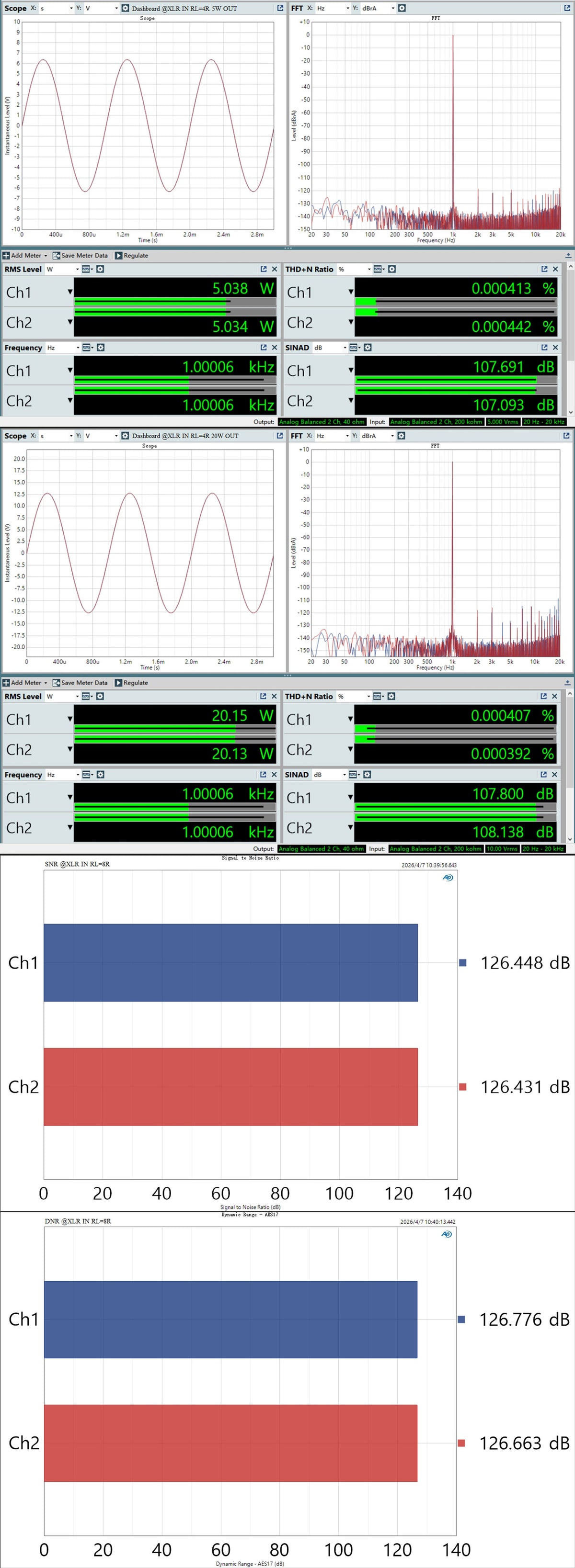575x1568 pixels.
Task: Open FFT settings gear in 20W dashboard
Action: pyautogui.click(x=402, y=436)
